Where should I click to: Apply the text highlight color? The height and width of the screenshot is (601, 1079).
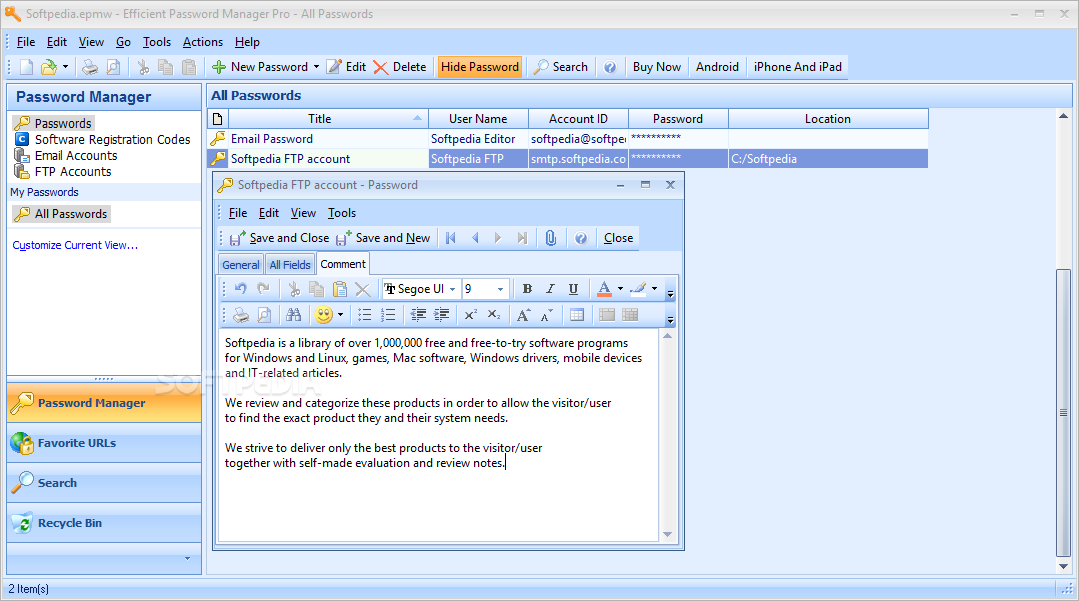638,289
